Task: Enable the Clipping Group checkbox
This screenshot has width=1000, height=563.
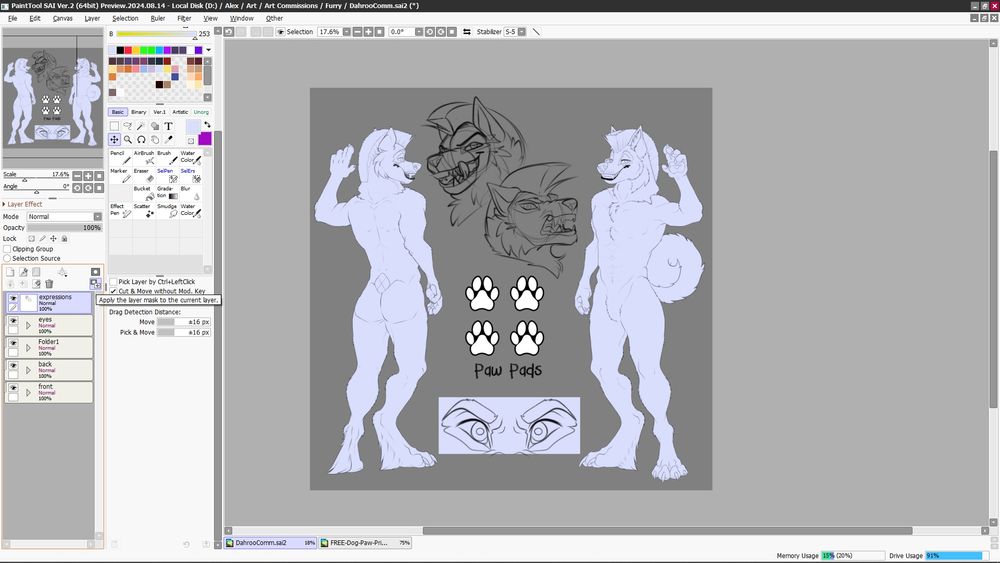Action: [7, 249]
